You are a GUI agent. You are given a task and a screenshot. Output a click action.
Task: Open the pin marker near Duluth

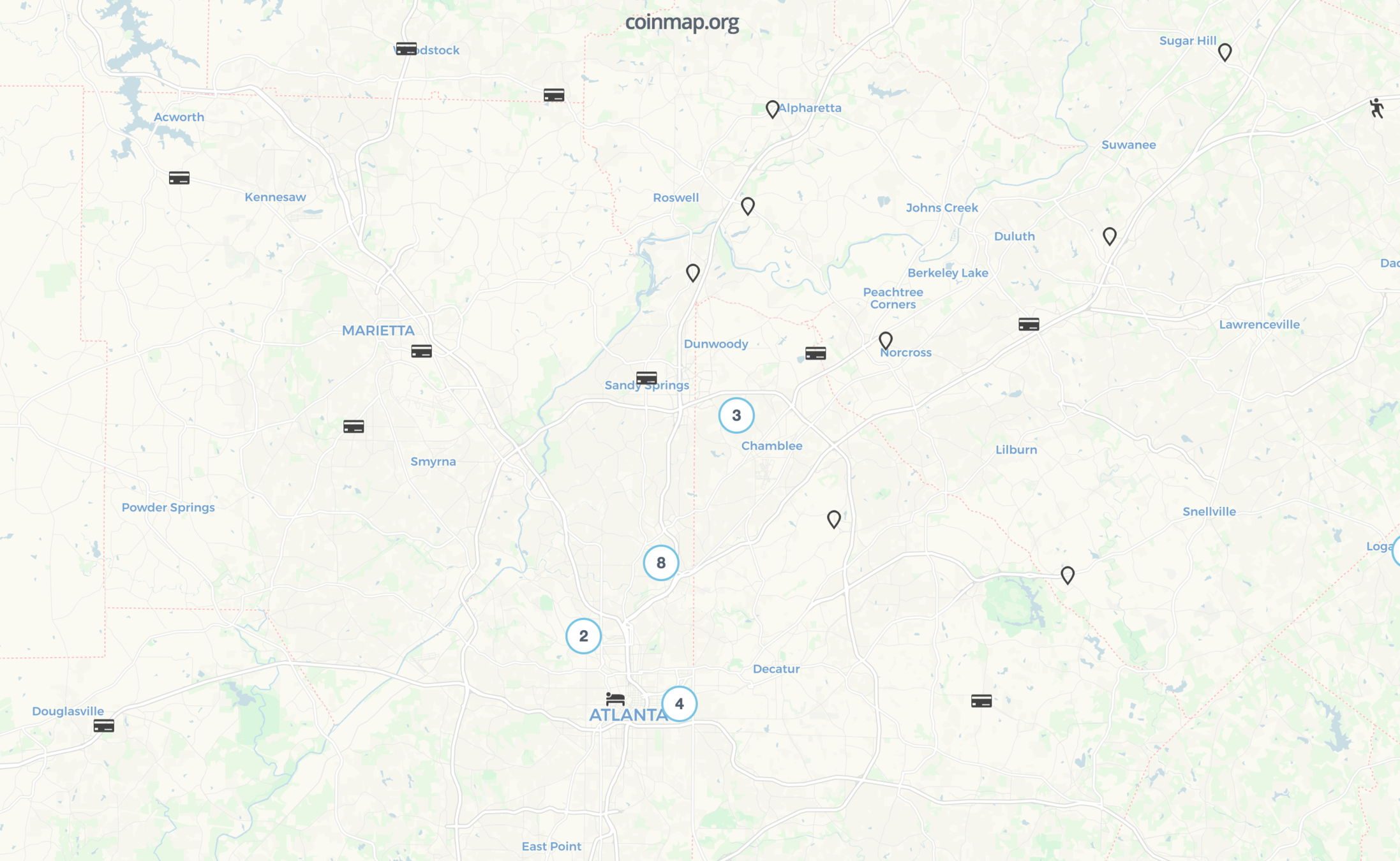1110,237
